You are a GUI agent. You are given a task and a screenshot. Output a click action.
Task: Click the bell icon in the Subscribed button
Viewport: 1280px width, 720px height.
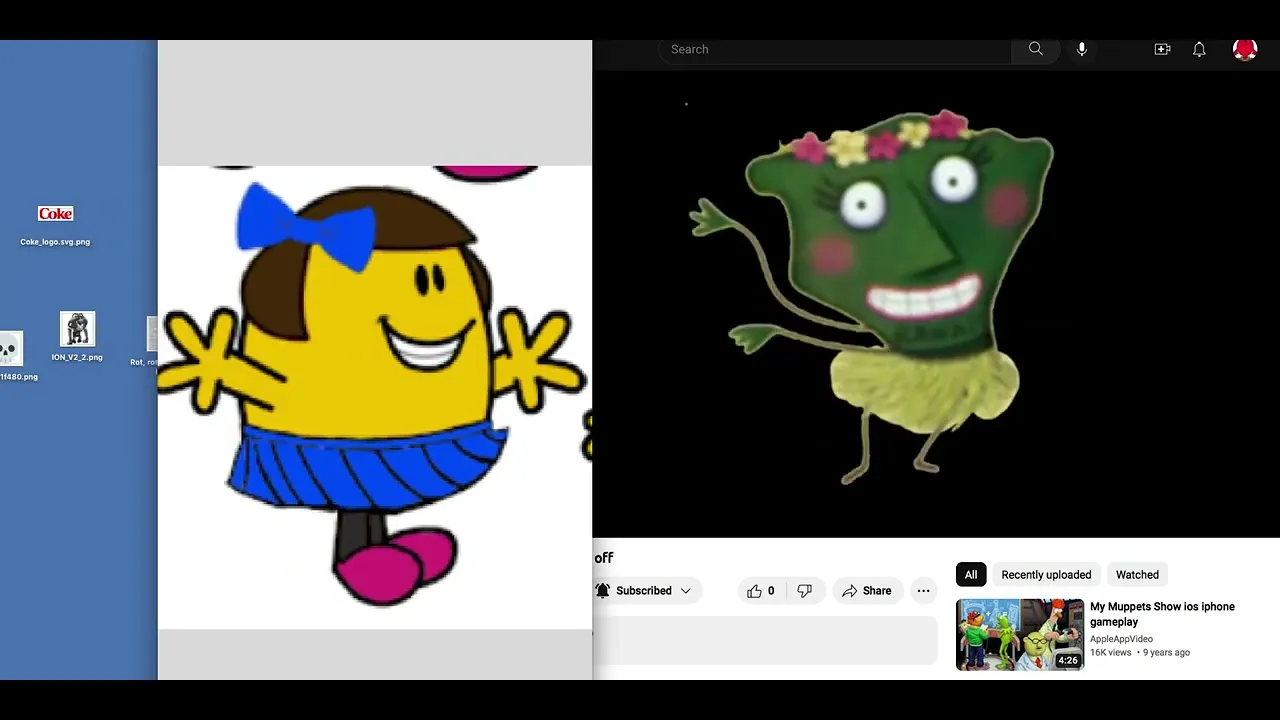[x=603, y=591]
